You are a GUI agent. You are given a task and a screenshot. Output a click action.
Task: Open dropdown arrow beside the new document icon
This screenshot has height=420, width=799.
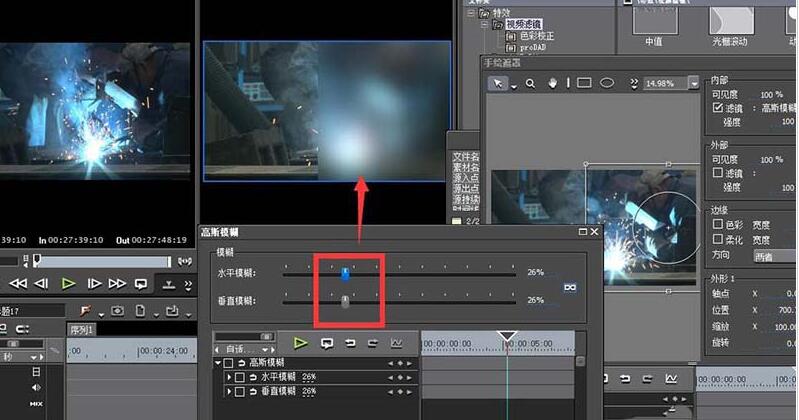(x=156, y=314)
